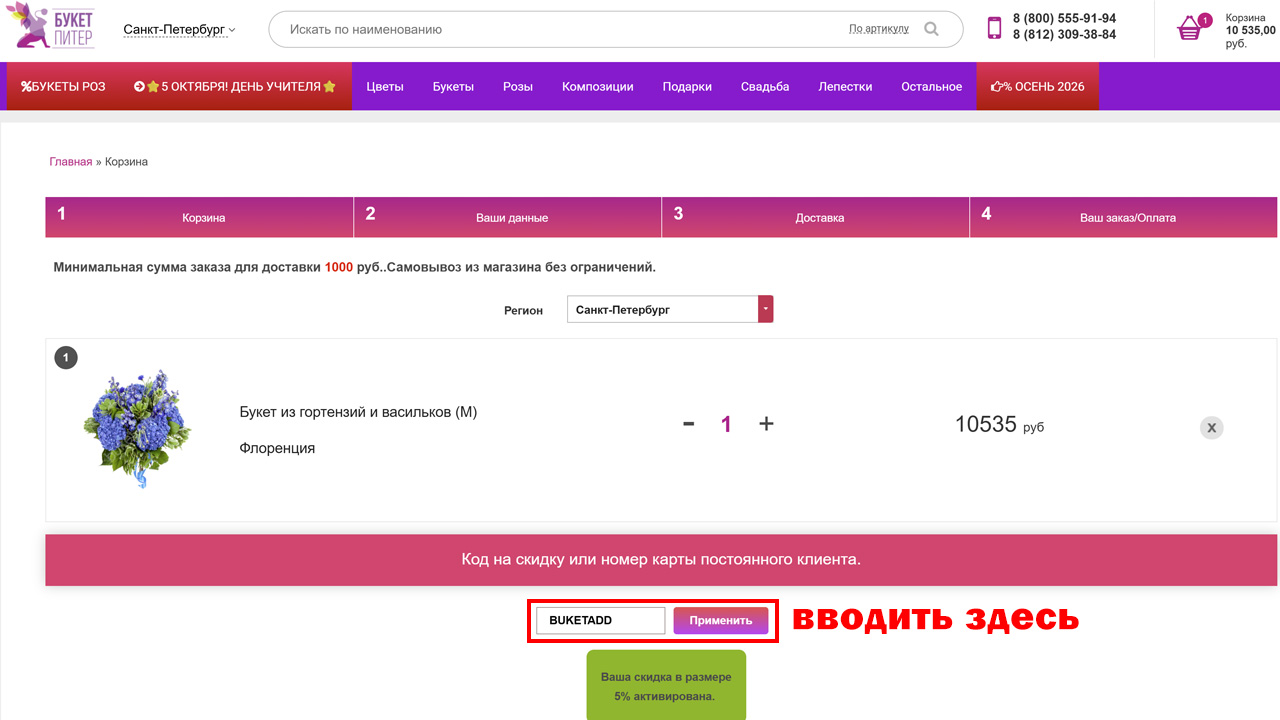Open the Букеты роз menu
This screenshot has height=720, width=1280.
64,86
